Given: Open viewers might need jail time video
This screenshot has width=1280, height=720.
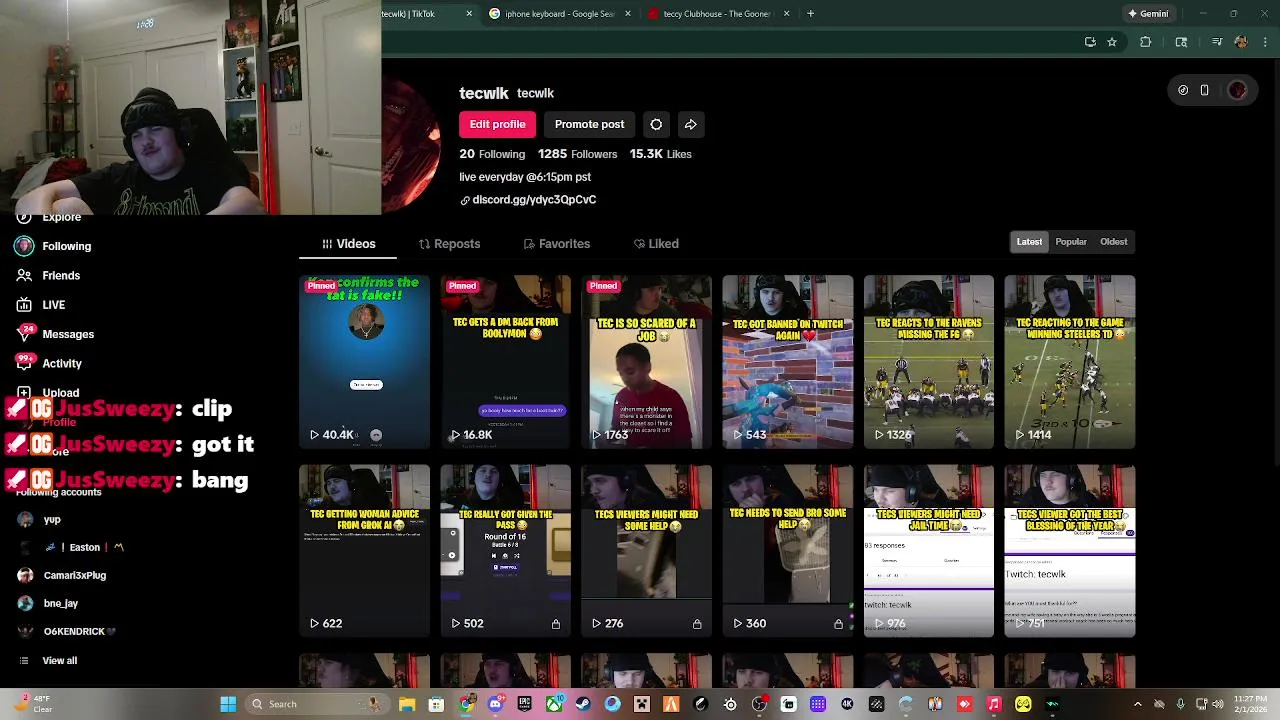Looking at the screenshot, I should coord(929,551).
